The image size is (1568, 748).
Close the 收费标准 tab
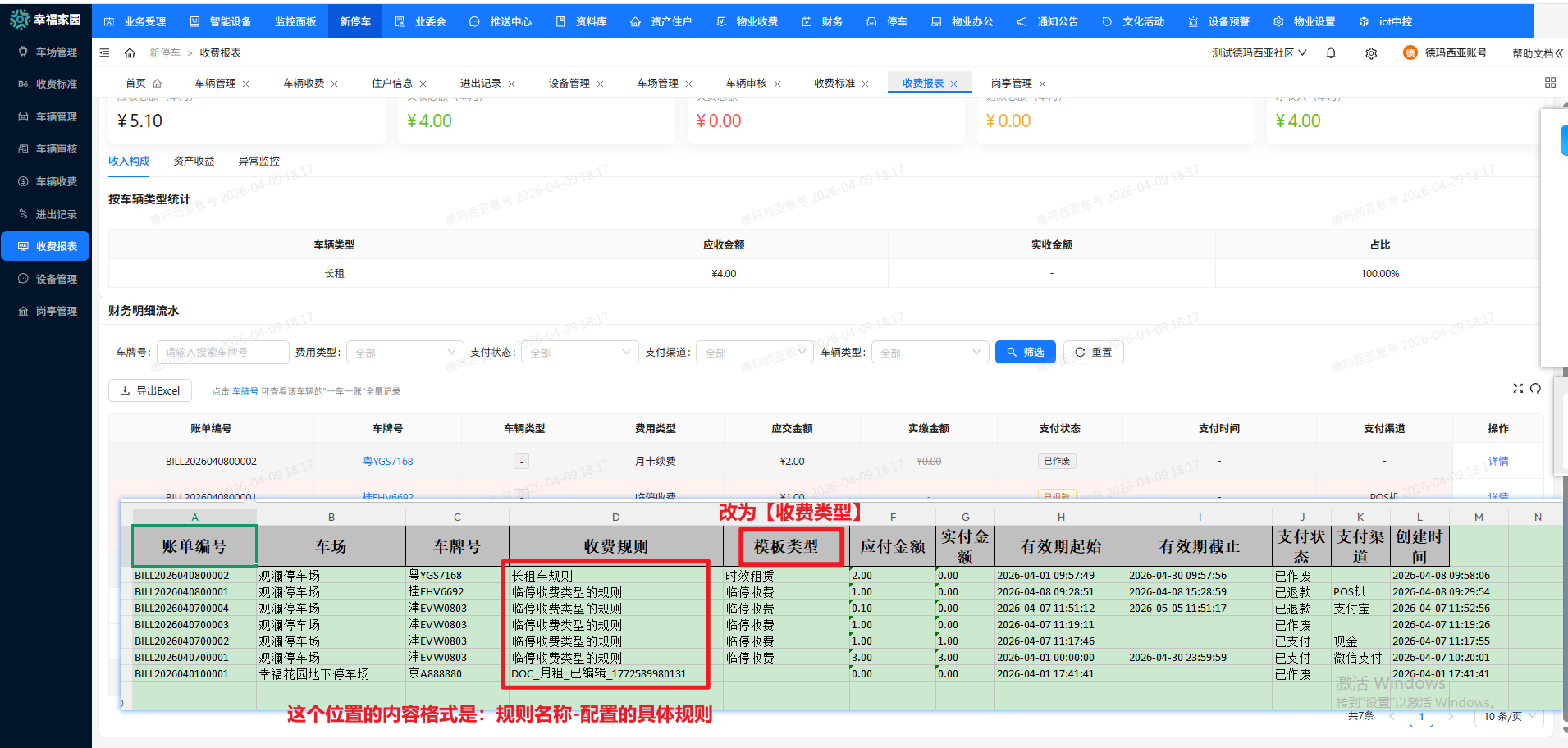pos(865,84)
